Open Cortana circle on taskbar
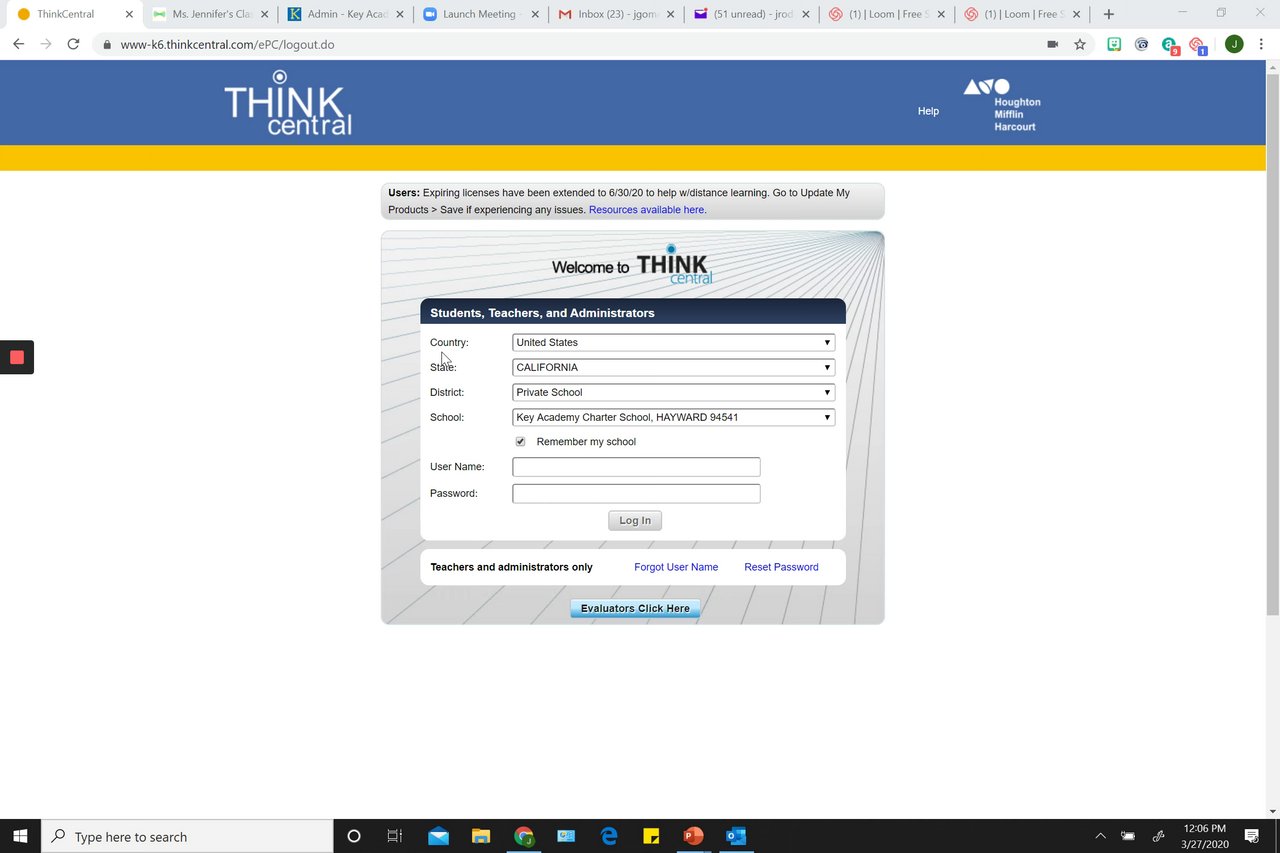The height and width of the screenshot is (853, 1280). click(x=353, y=836)
